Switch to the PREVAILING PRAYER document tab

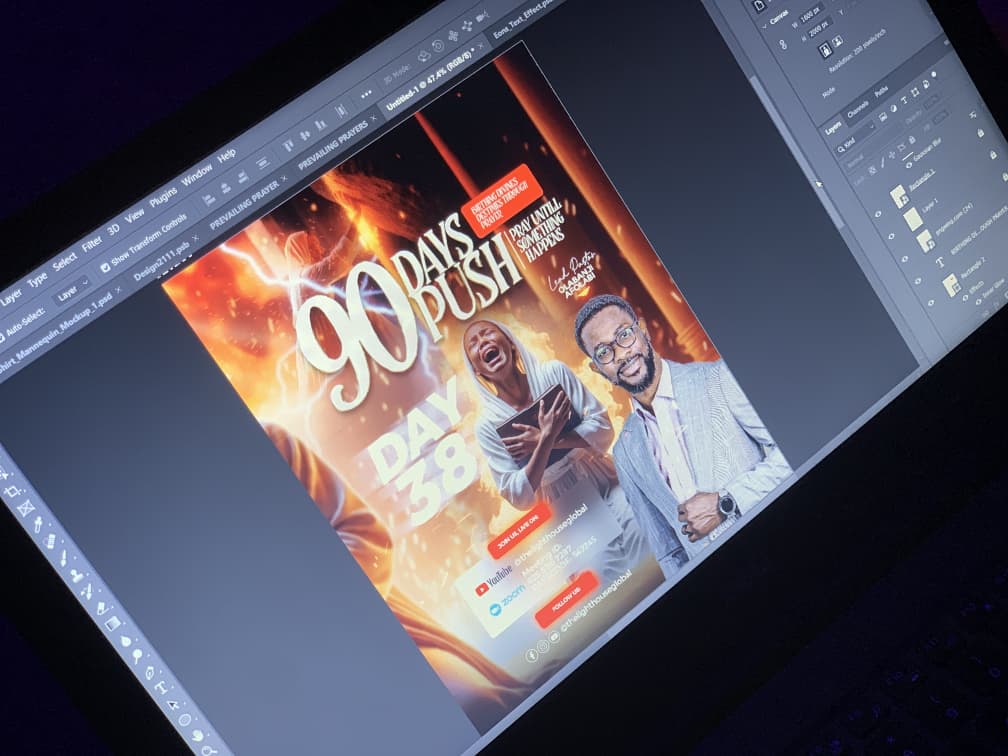pyautogui.click(x=244, y=206)
